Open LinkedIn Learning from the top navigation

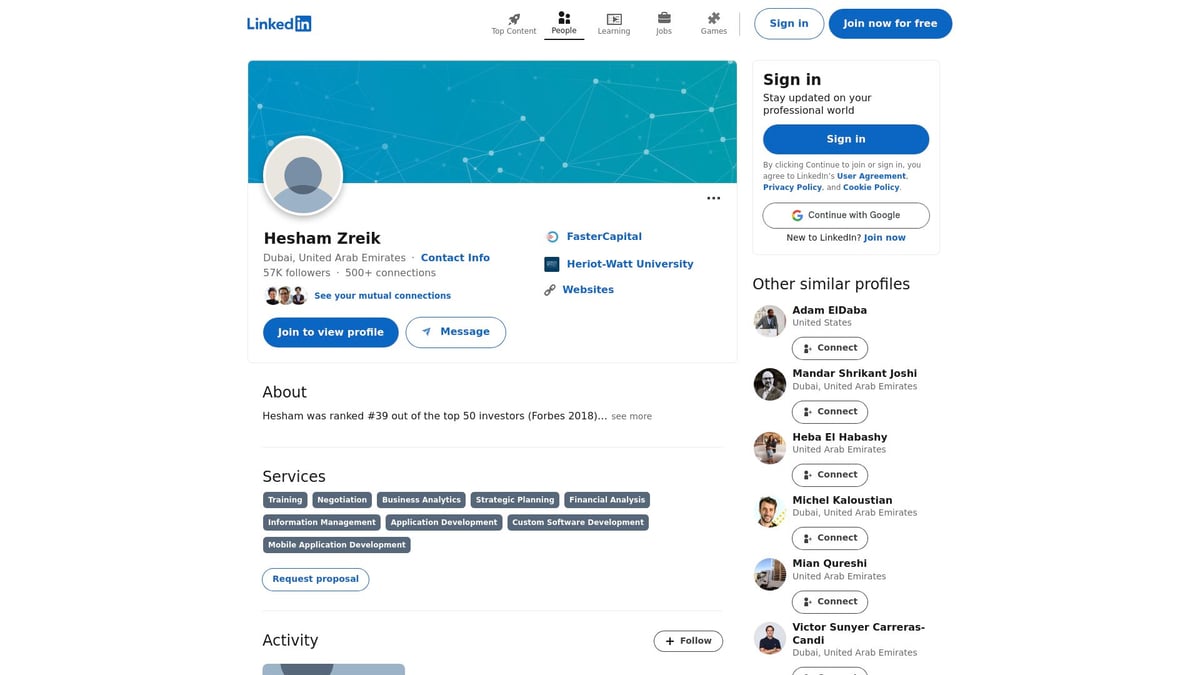pyautogui.click(x=613, y=18)
